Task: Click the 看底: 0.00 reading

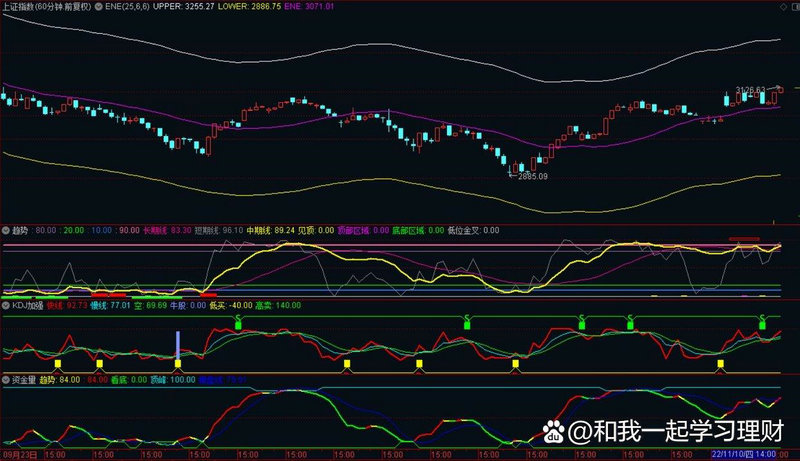Action: (129, 380)
